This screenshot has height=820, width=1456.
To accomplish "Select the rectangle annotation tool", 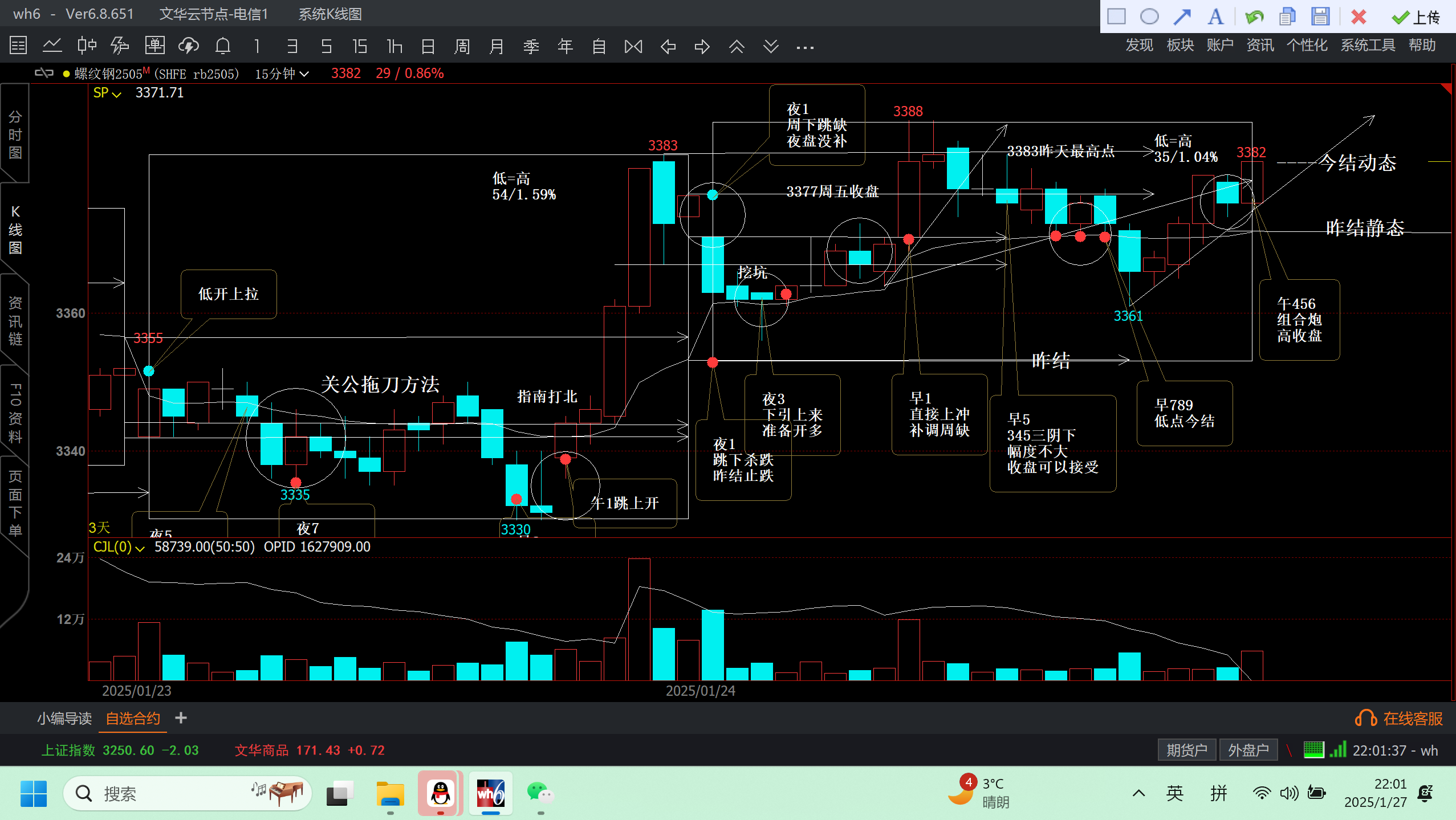I will point(1116,17).
